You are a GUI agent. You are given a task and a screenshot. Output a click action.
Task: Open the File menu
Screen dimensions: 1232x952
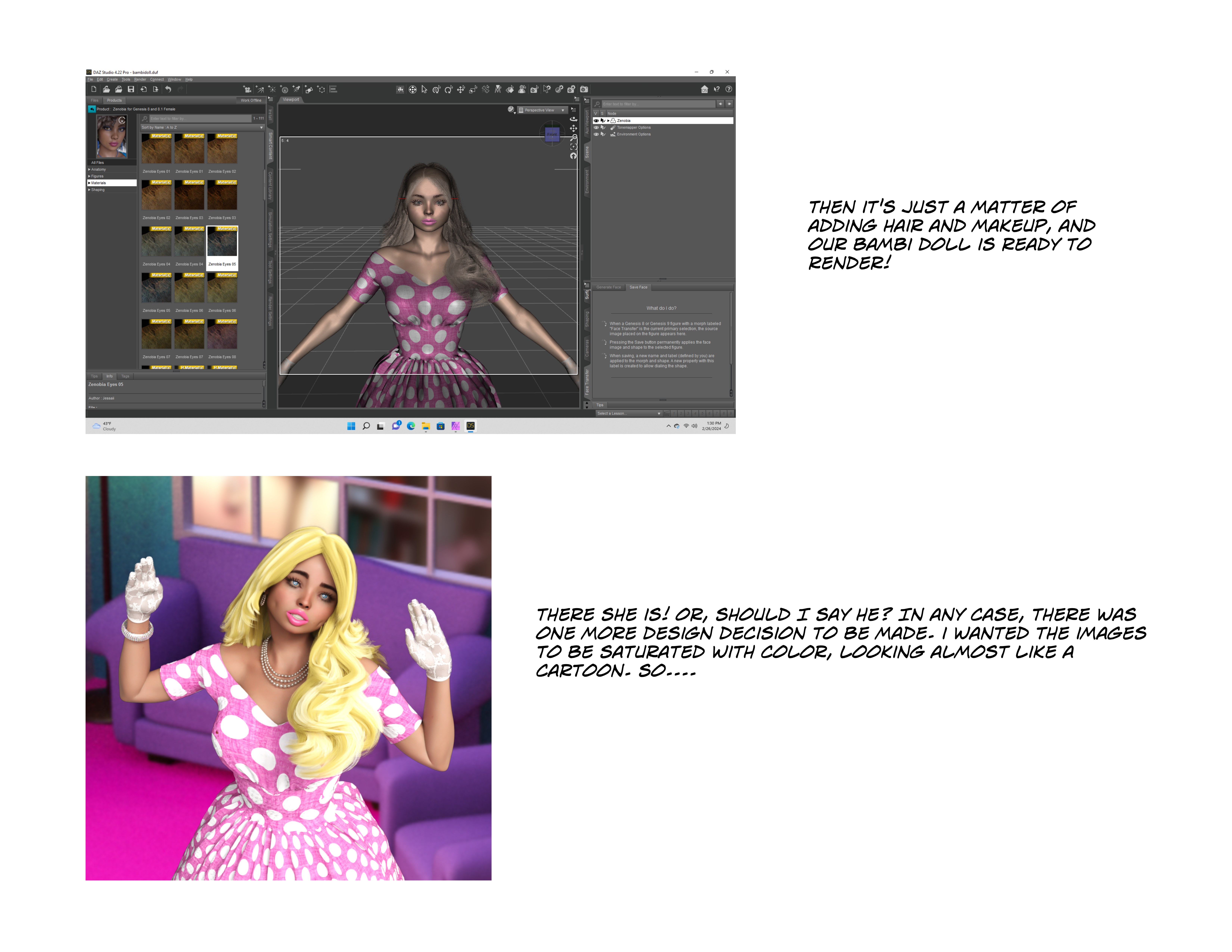pos(90,80)
